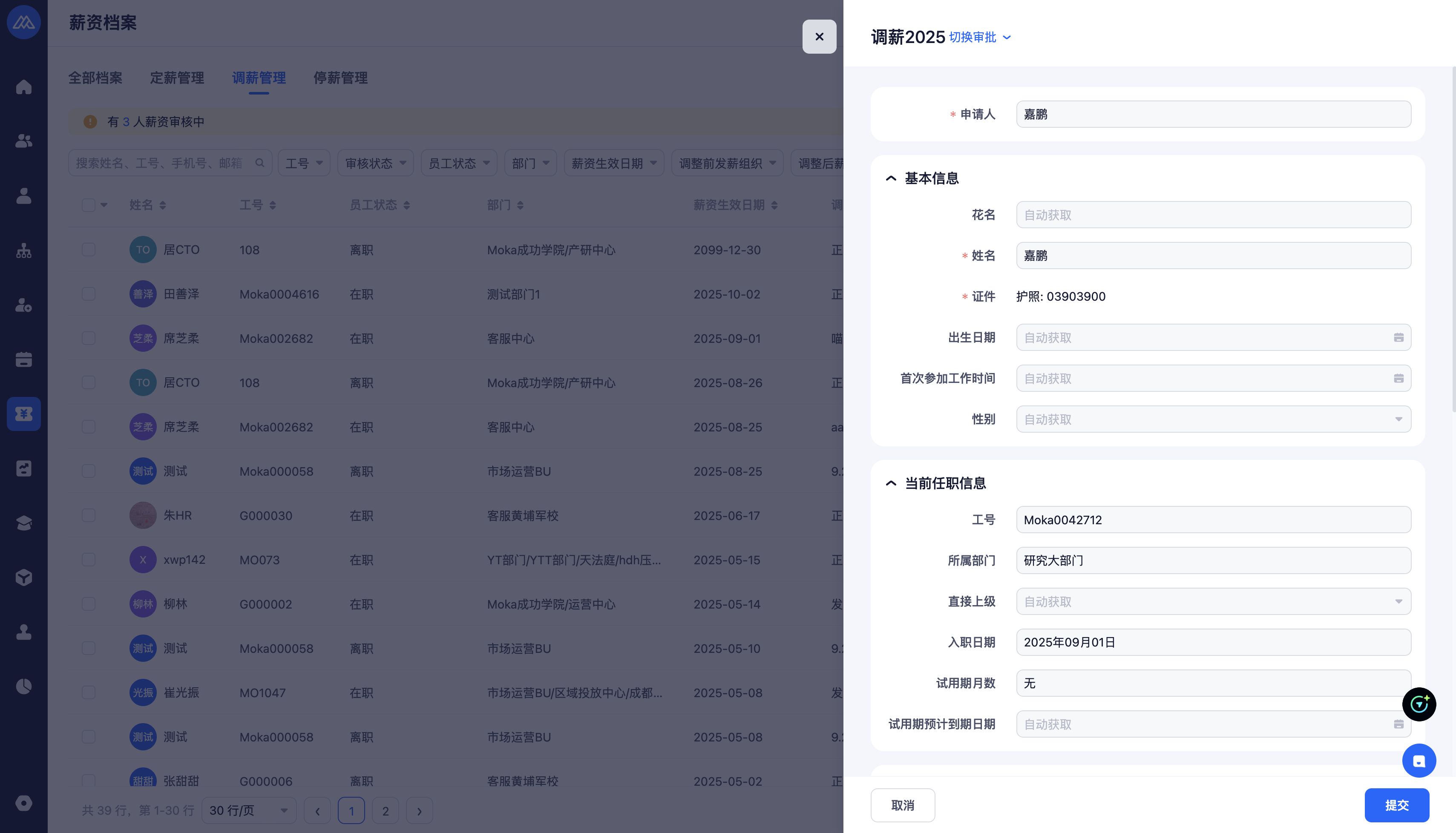Open the 切换审批 dropdown

(979, 37)
